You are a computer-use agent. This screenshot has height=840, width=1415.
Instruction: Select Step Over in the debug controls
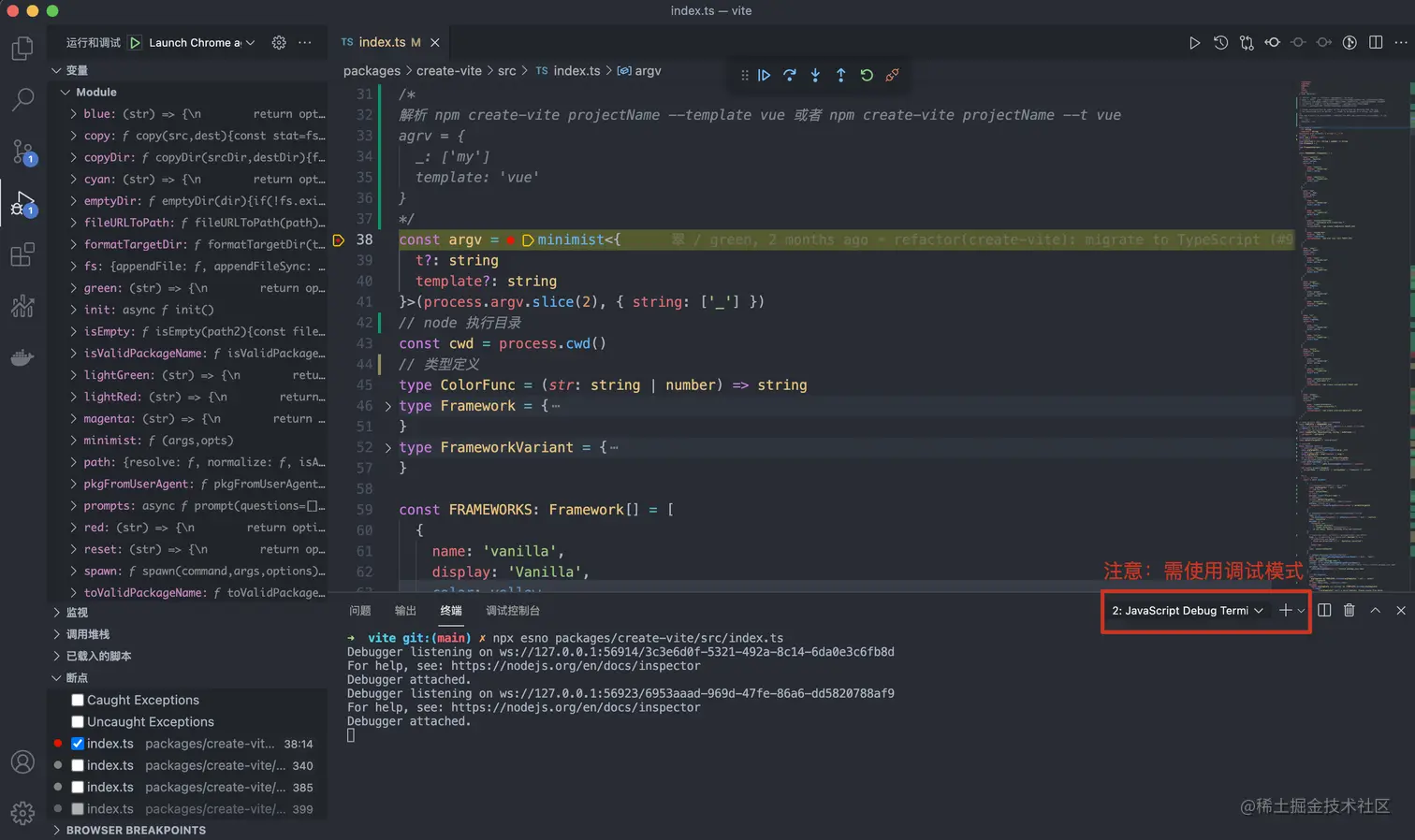pos(790,75)
